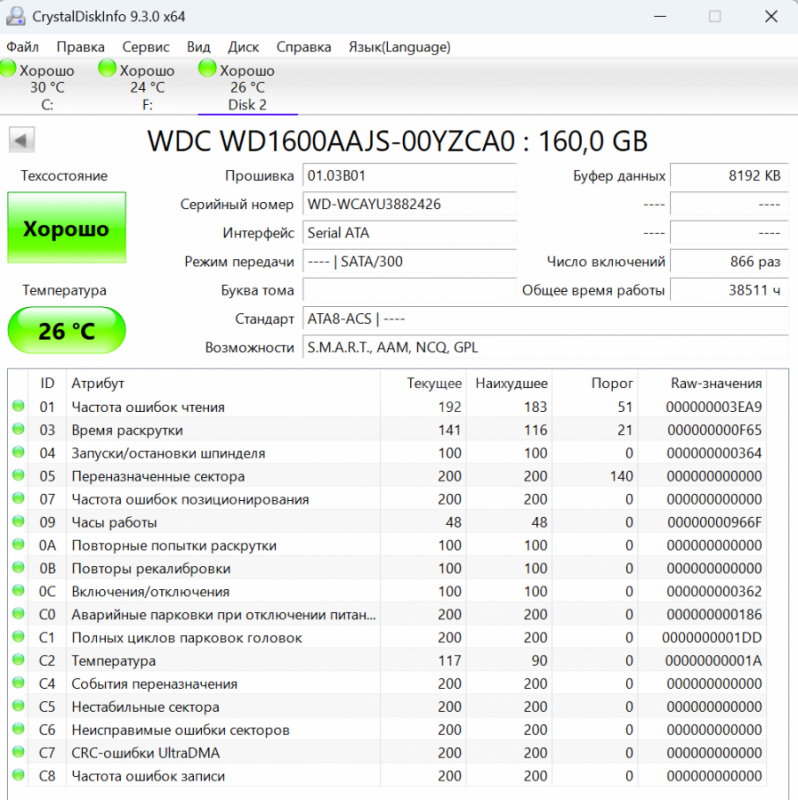
Task: Click the status dot for Полных циклов парковок головок
Action: [x=18, y=637]
